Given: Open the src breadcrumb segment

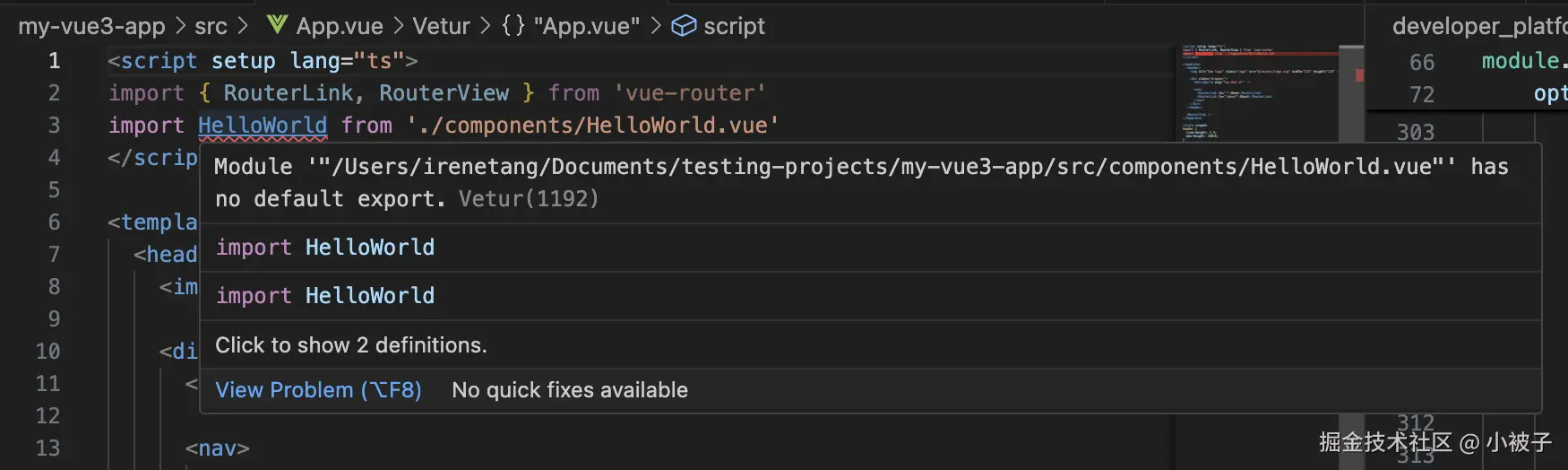Looking at the screenshot, I should pyautogui.click(x=211, y=26).
